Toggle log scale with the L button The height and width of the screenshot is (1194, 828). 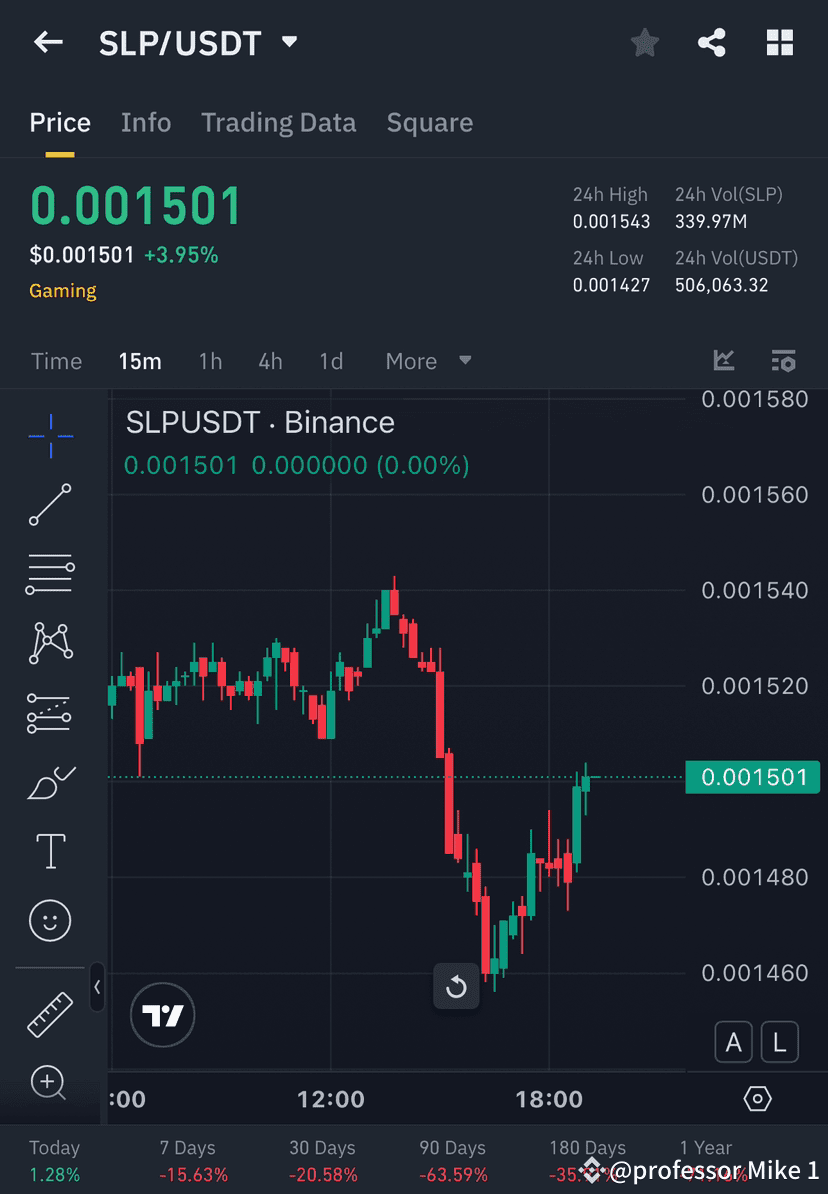779,1042
